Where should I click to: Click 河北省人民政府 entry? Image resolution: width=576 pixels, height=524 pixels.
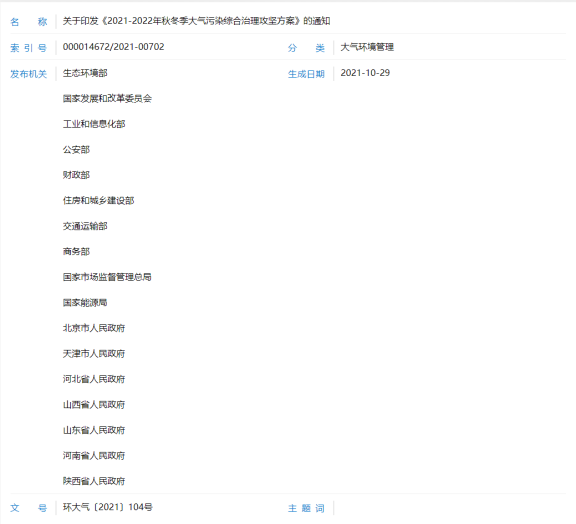click(x=94, y=379)
